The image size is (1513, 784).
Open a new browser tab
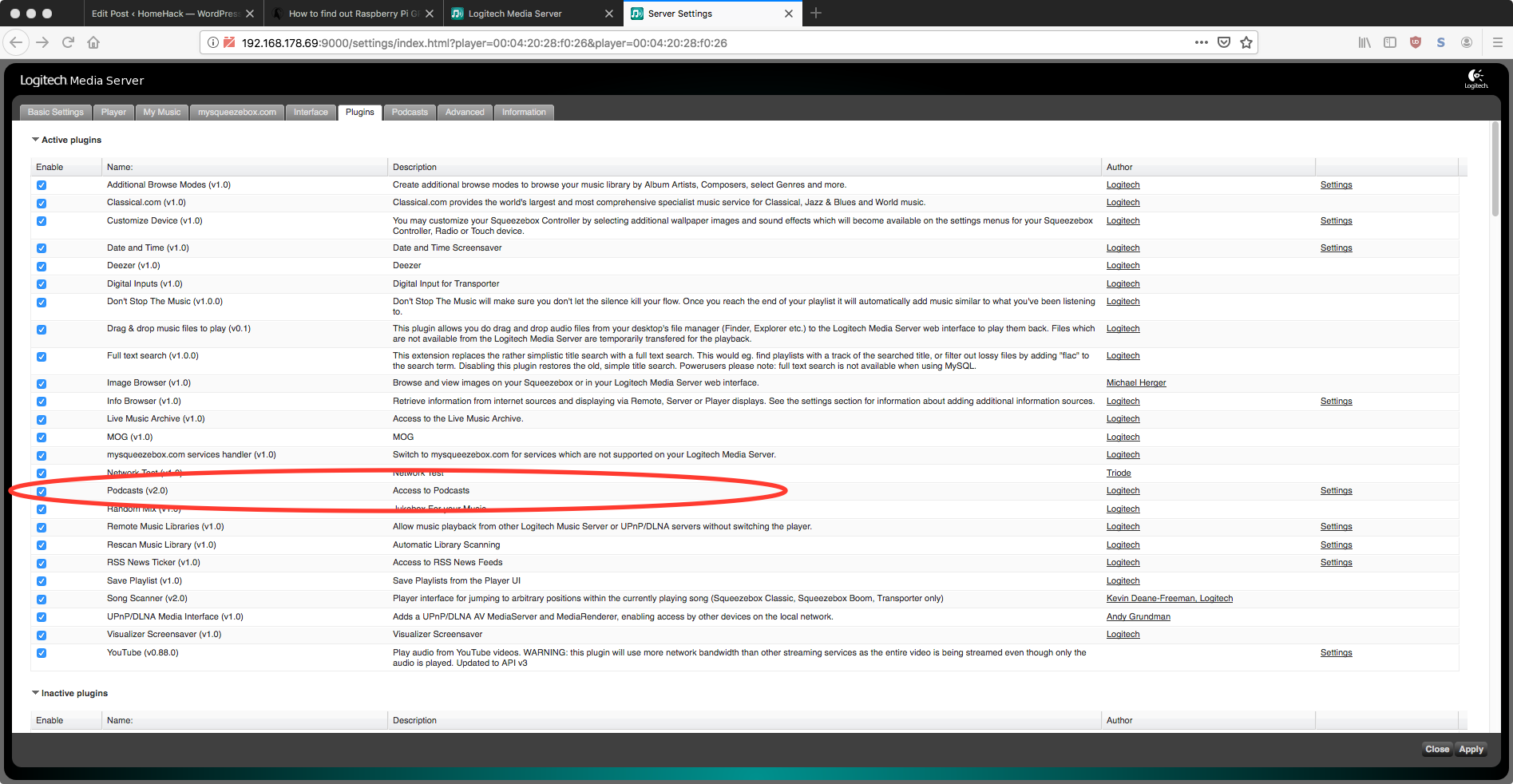click(816, 13)
